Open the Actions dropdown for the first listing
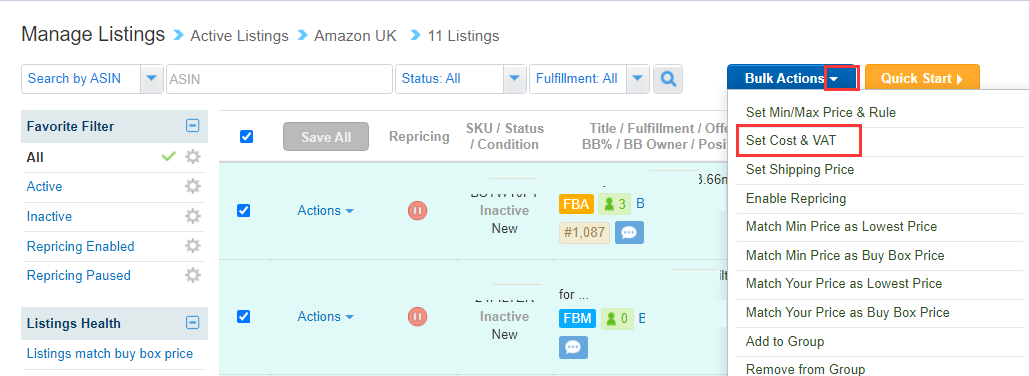1029x376 pixels. [x=326, y=211]
